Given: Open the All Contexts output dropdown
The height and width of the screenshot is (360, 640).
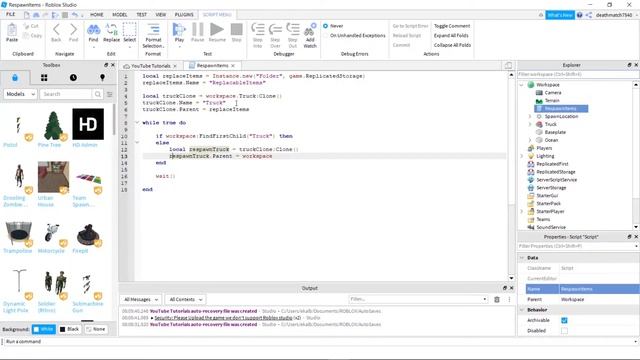Looking at the screenshot, I should (x=186, y=299).
